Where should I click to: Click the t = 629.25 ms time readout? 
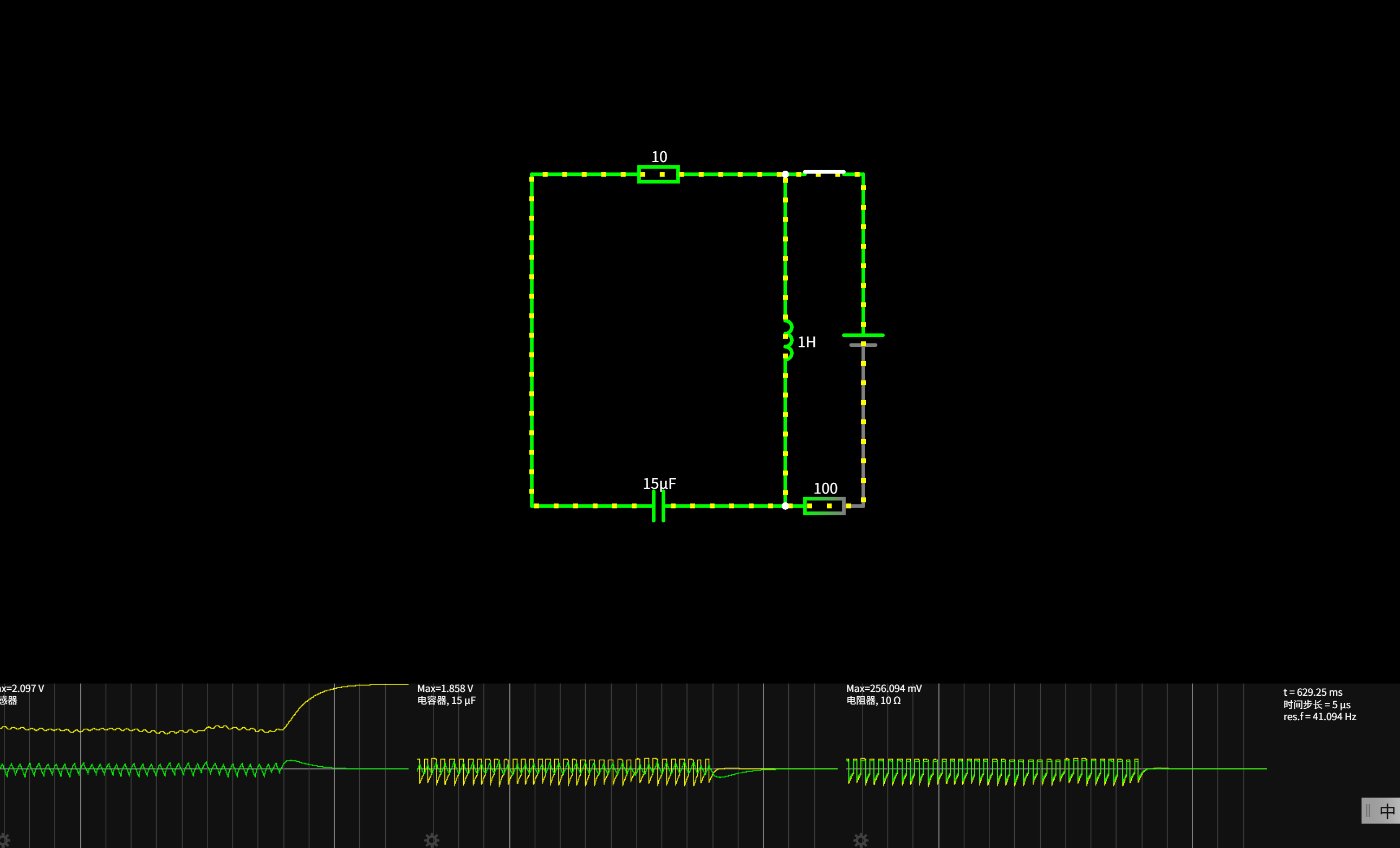[1312, 692]
